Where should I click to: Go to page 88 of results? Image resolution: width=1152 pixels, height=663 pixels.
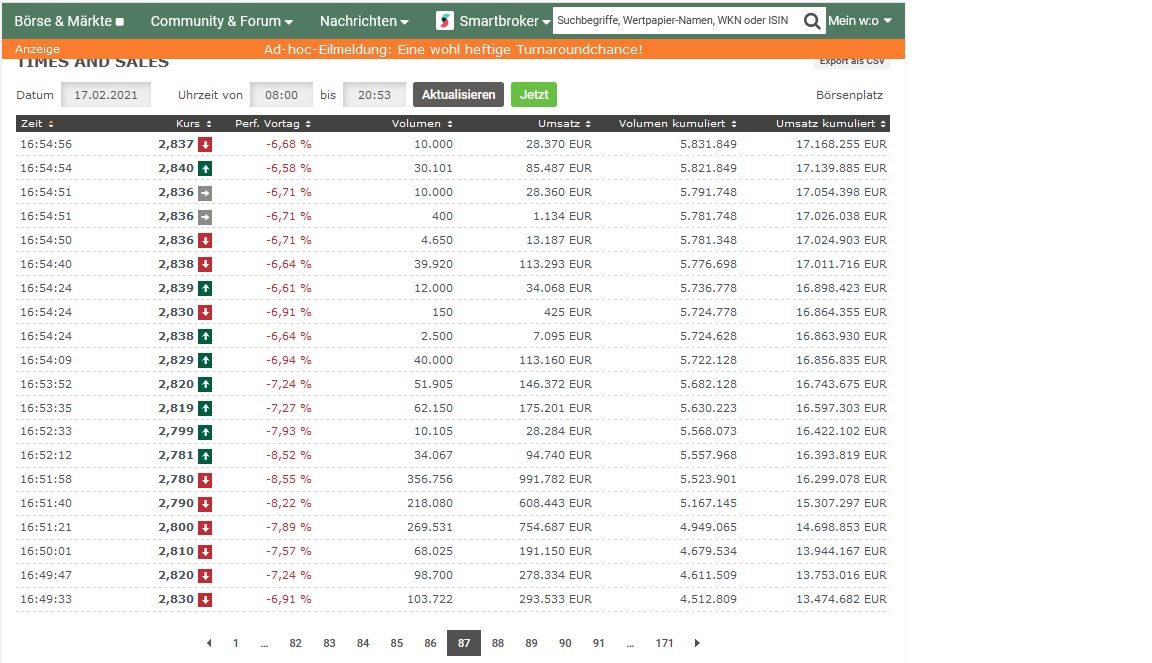tap(498, 643)
